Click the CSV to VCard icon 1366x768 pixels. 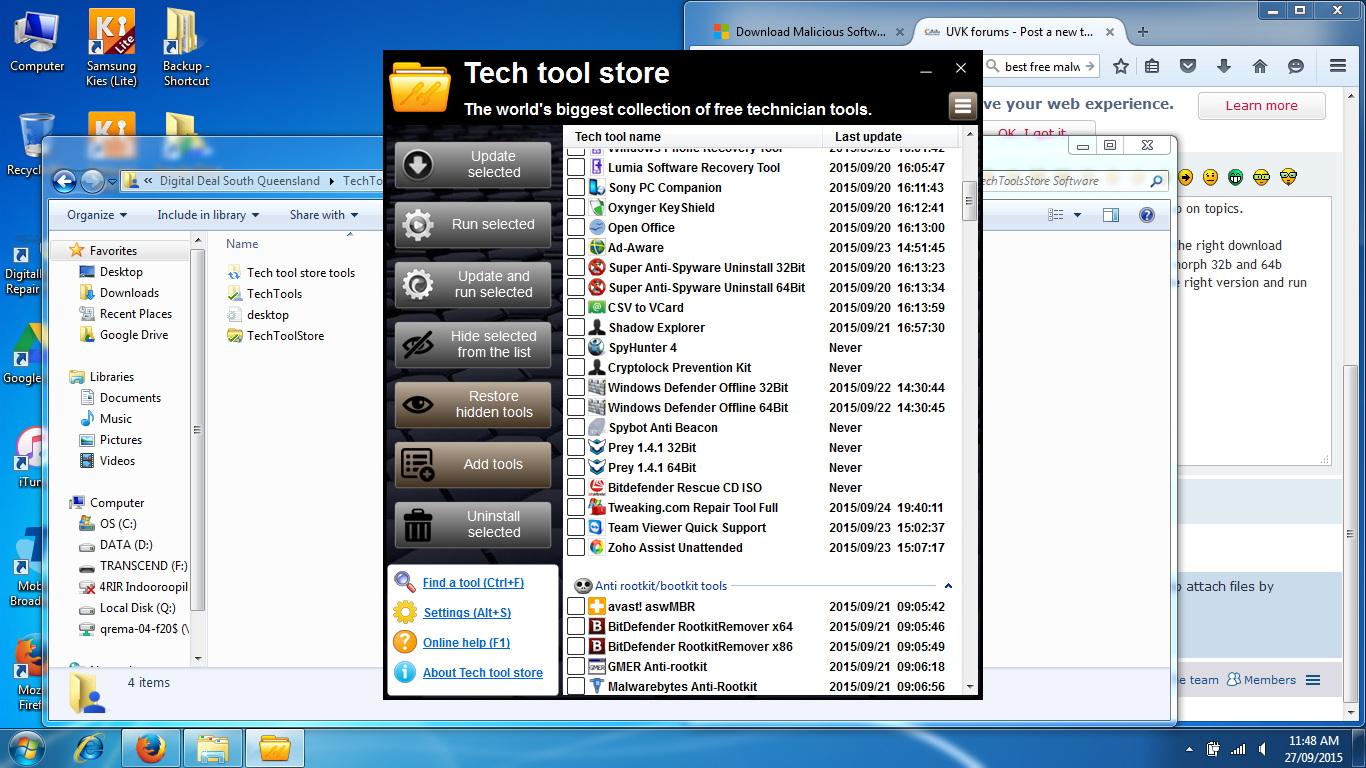coord(597,307)
